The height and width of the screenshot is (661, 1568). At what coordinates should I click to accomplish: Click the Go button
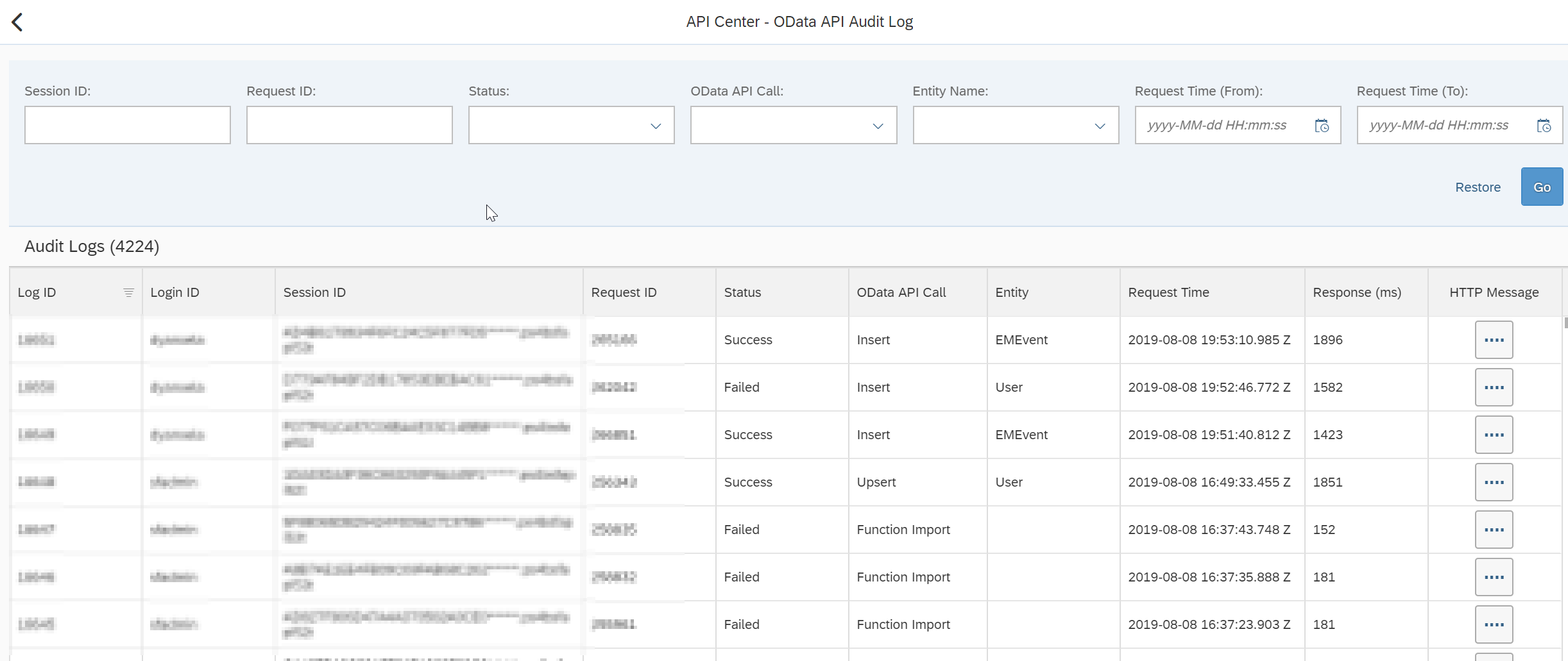click(1542, 187)
